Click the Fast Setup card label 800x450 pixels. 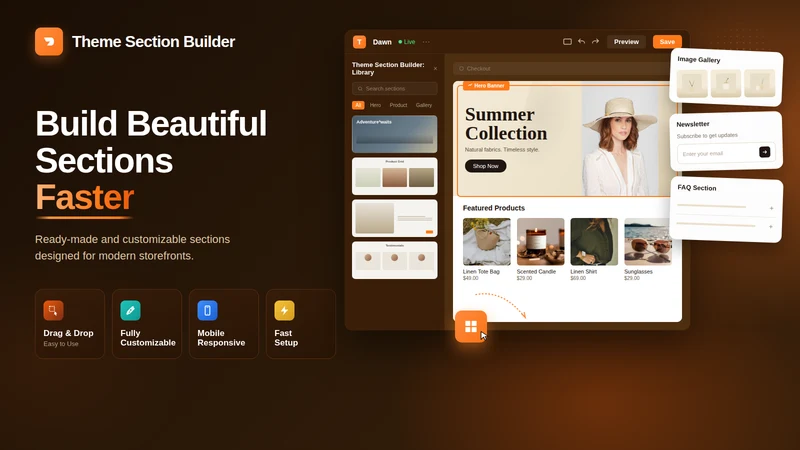pos(286,338)
